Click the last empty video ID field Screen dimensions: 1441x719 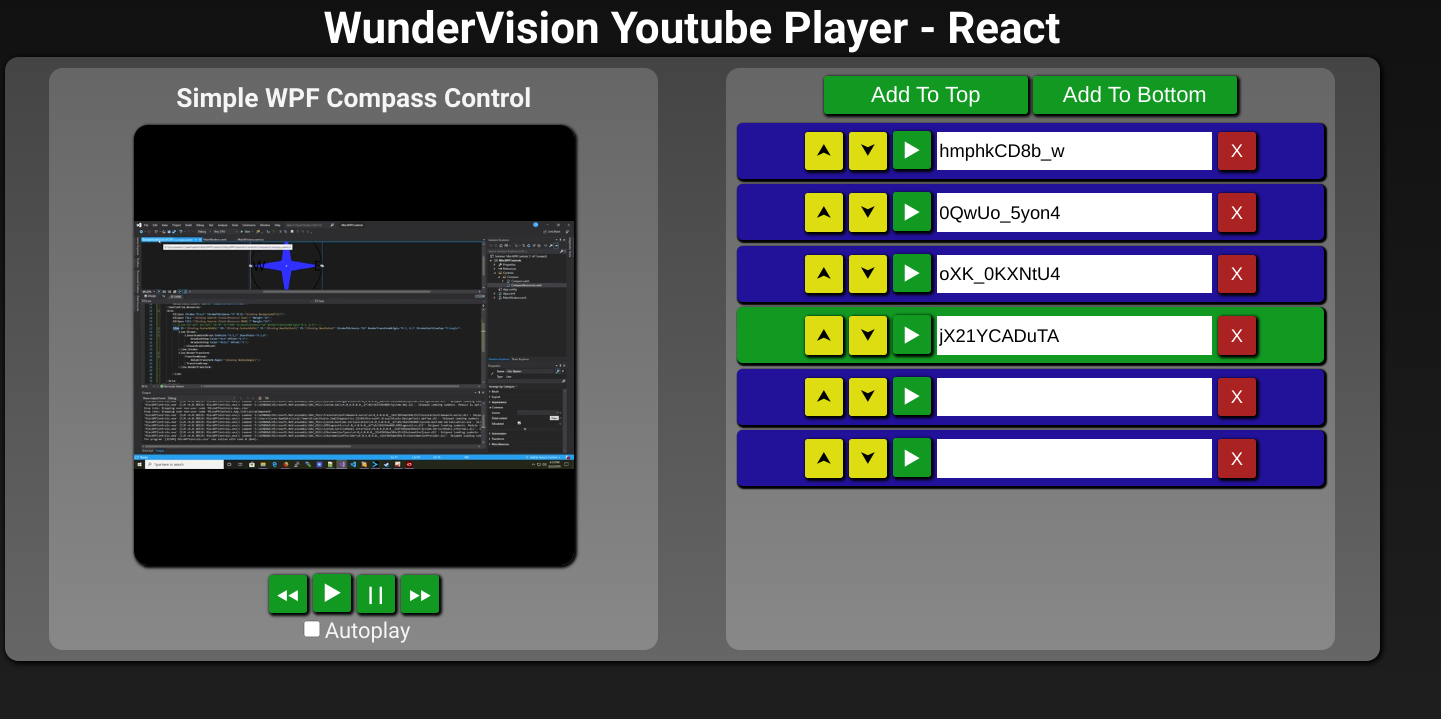click(1073, 459)
